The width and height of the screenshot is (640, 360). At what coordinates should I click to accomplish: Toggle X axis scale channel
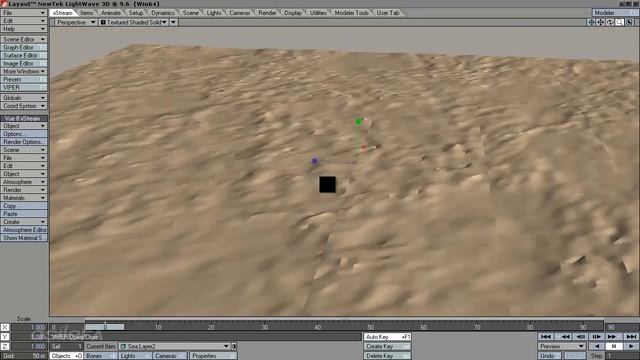click(4, 327)
